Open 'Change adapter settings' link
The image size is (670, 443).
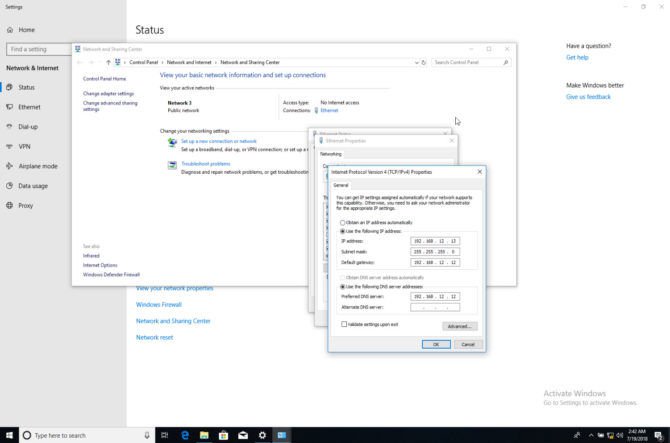108,94
